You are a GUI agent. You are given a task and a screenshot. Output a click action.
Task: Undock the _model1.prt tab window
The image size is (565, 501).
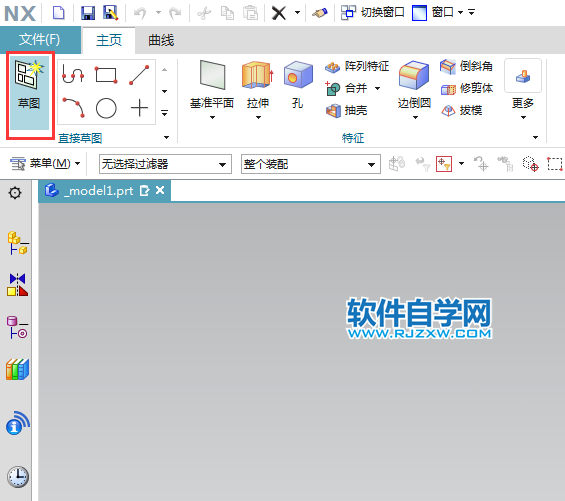144,190
